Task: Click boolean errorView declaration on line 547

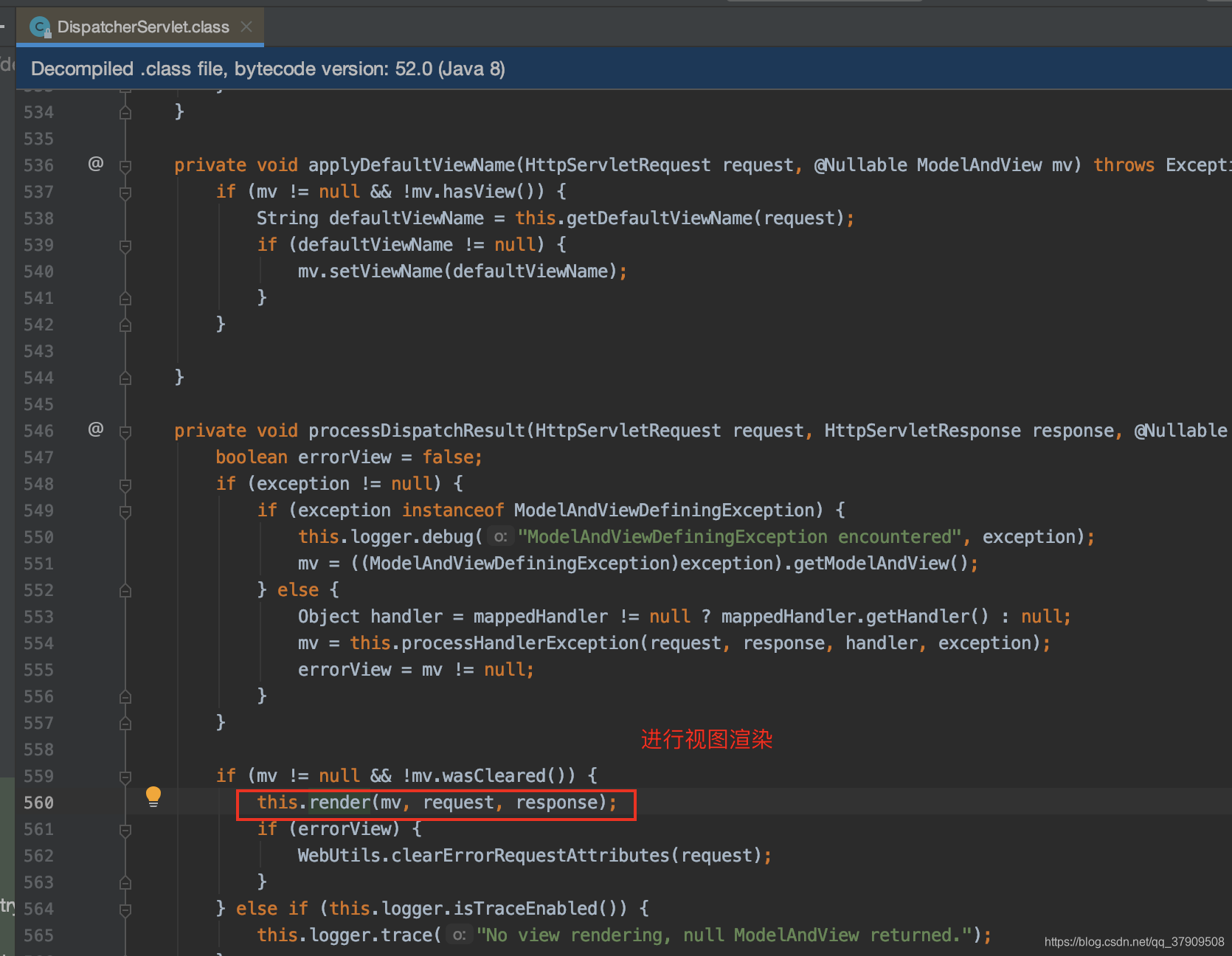Action: click(349, 457)
